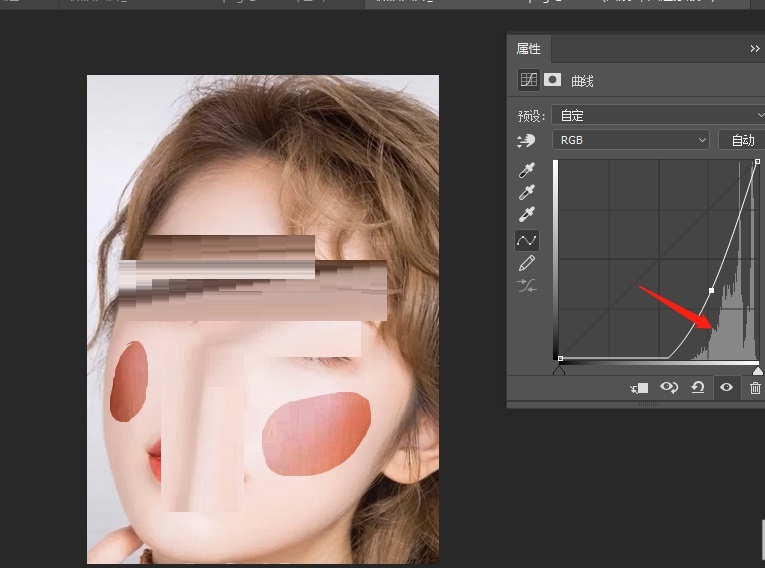The image size is (765, 568).
Task: Reset curves to adjustment defaults
Action: 698,388
